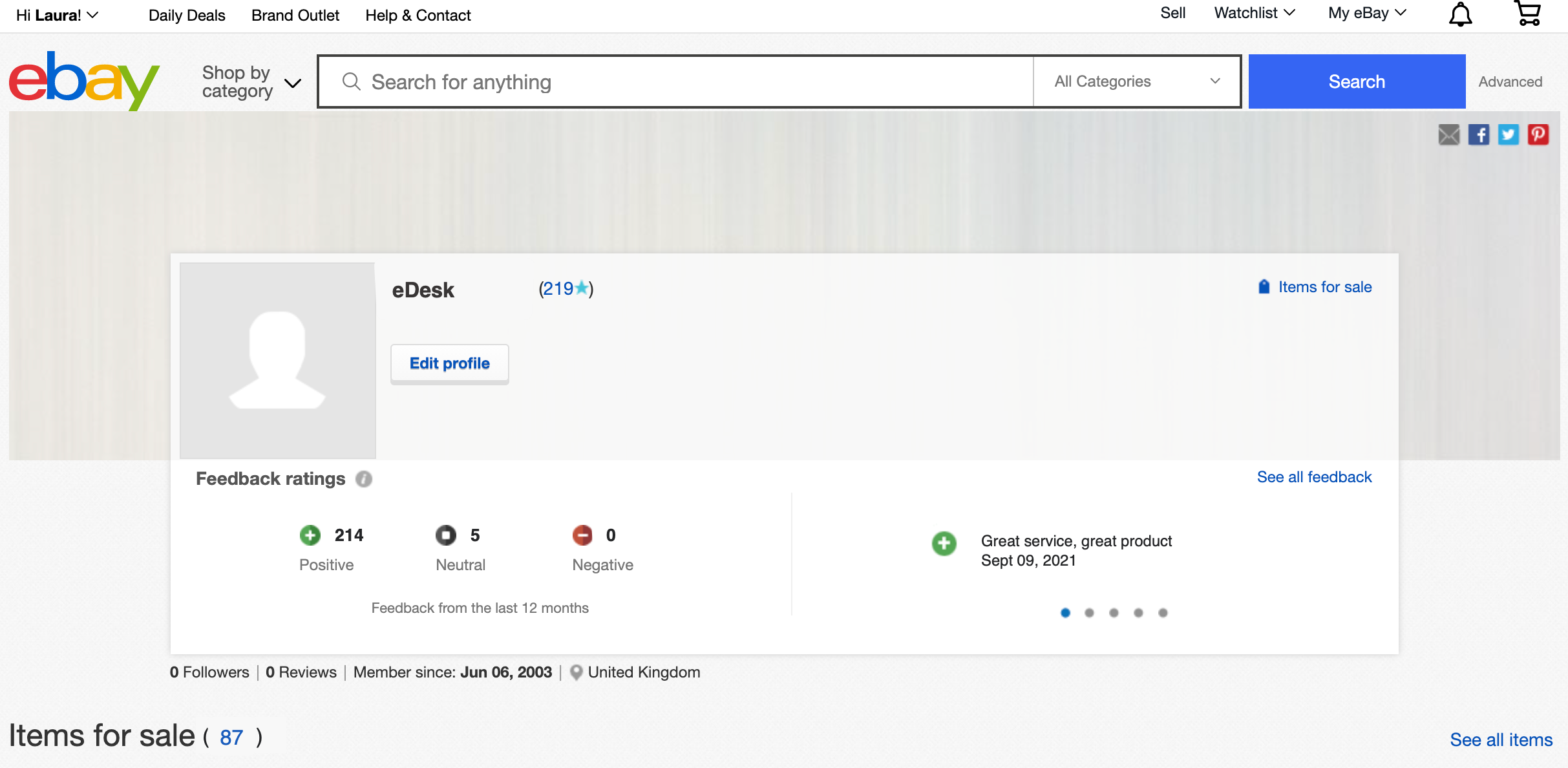Image resolution: width=1568 pixels, height=768 pixels.
Task: Click the negative feedback icon beside 0
Action: [x=582, y=535]
